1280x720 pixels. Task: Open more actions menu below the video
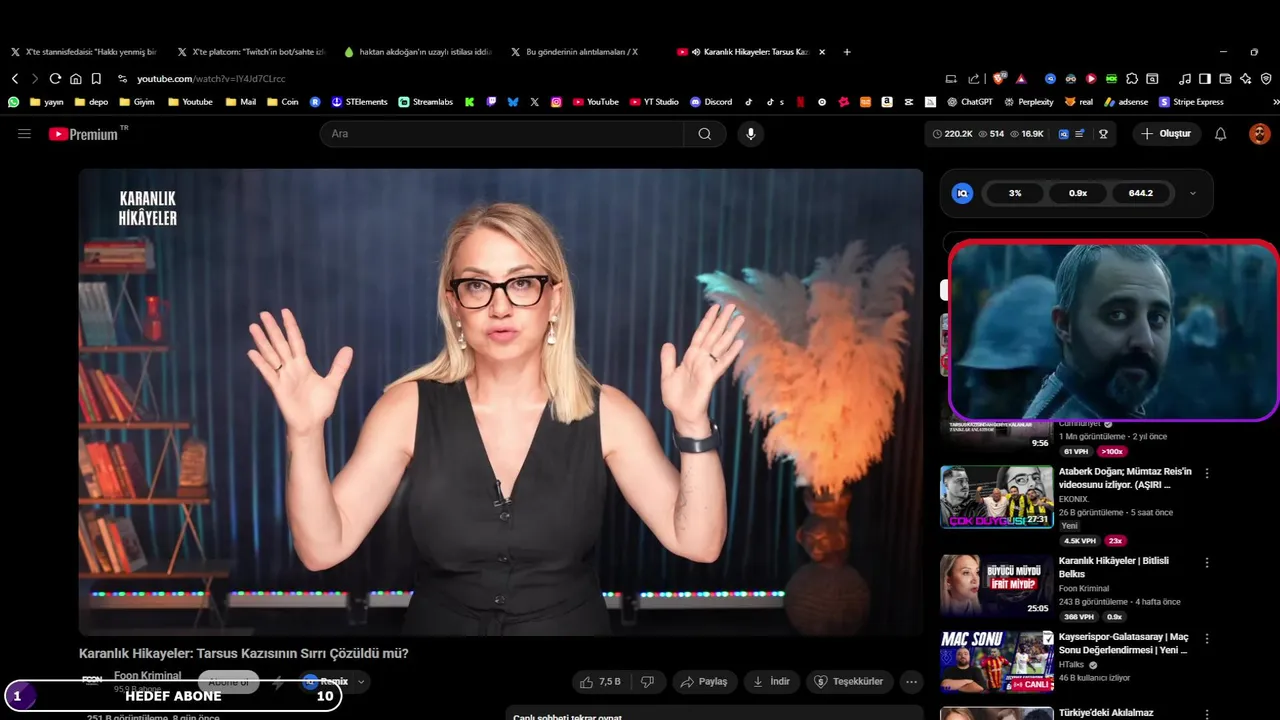911,681
